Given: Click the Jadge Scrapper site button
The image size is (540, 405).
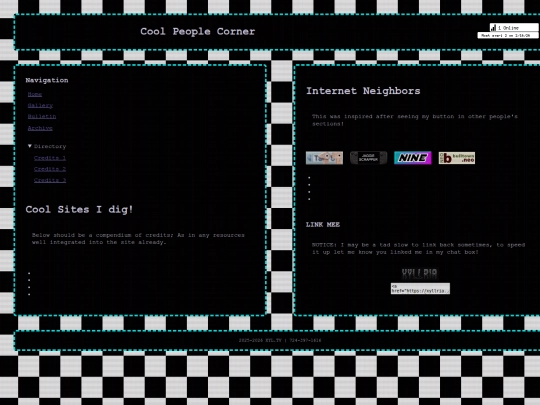Looking at the screenshot, I should point(368,158).
